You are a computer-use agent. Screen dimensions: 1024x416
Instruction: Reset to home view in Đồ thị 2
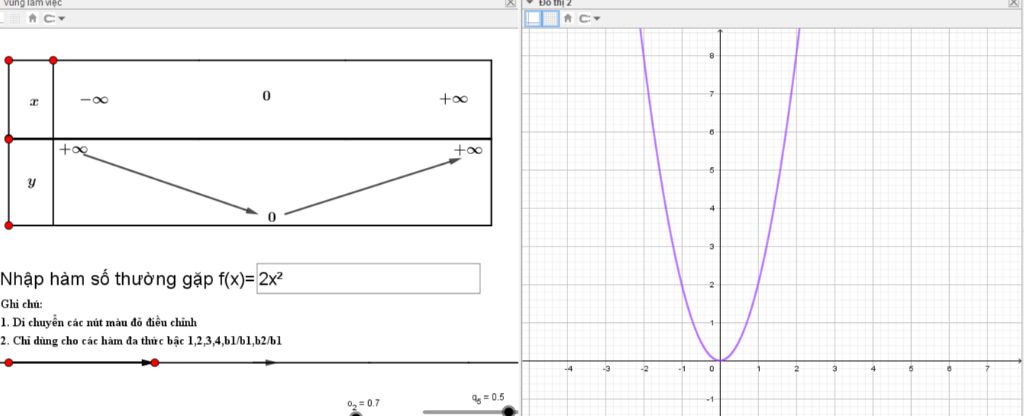[x=568, y=19]
